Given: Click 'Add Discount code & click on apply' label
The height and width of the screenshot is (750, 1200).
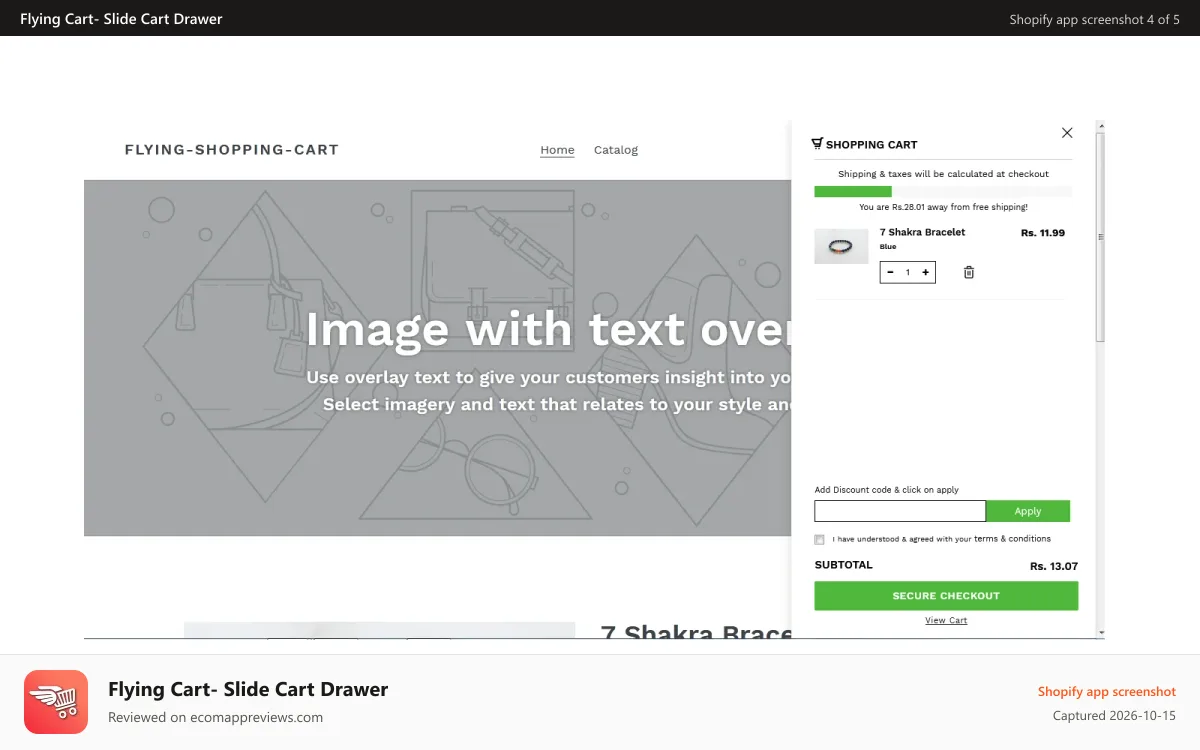Looking at the screenshot, I should pyautogui.click(x=887, y=490).
